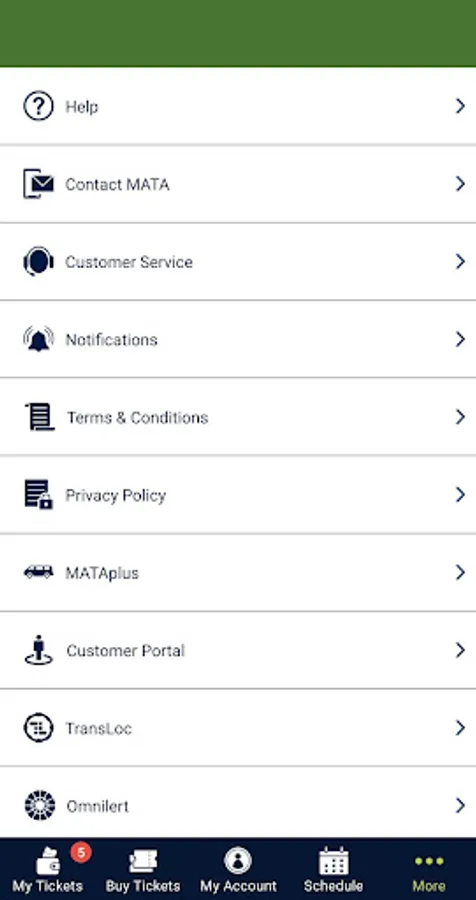Tap the Customer Service headset icon
476x900 pixels.
click(38, 262)
